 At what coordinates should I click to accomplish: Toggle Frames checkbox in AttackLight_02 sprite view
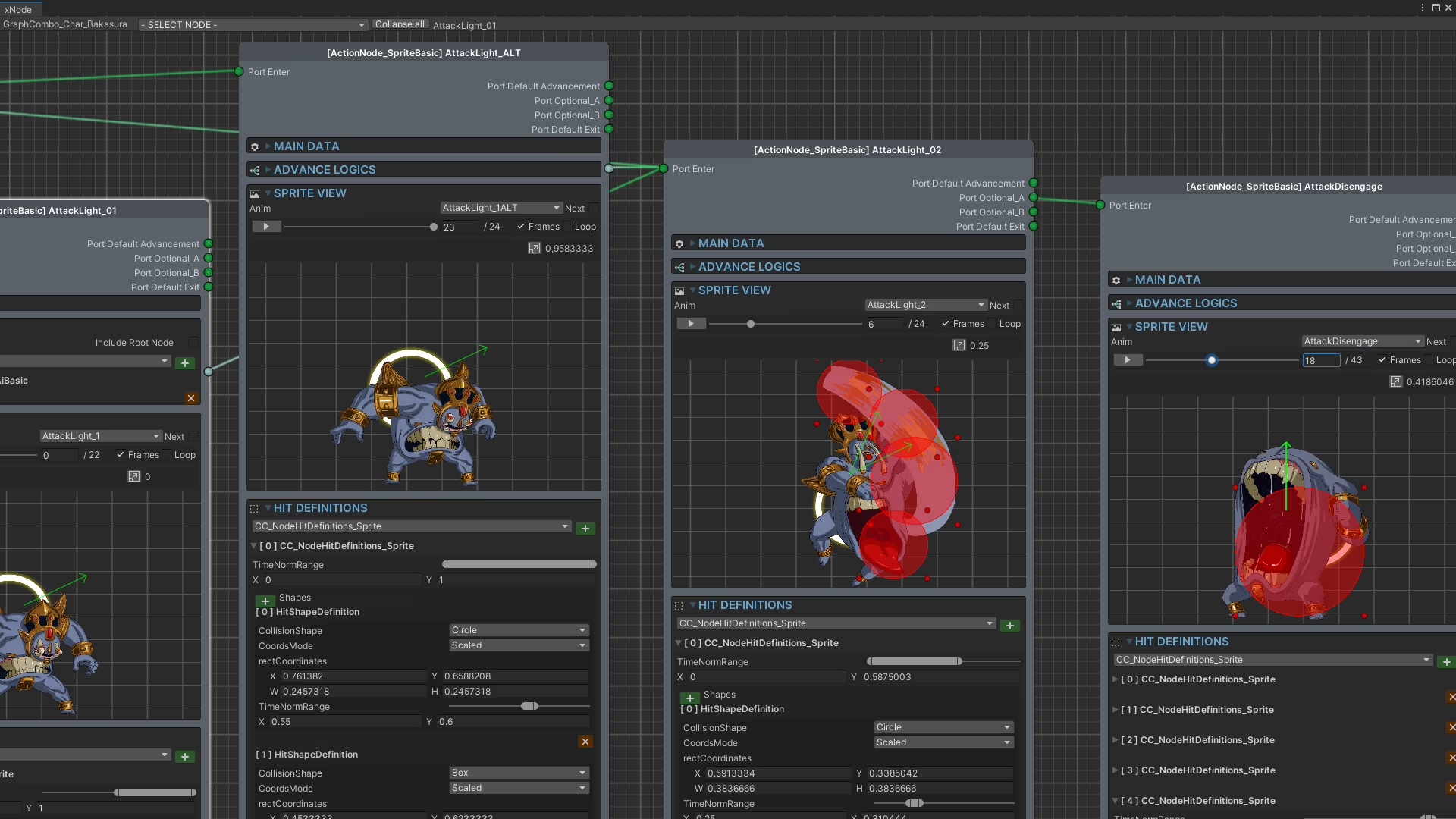(946, 324)
